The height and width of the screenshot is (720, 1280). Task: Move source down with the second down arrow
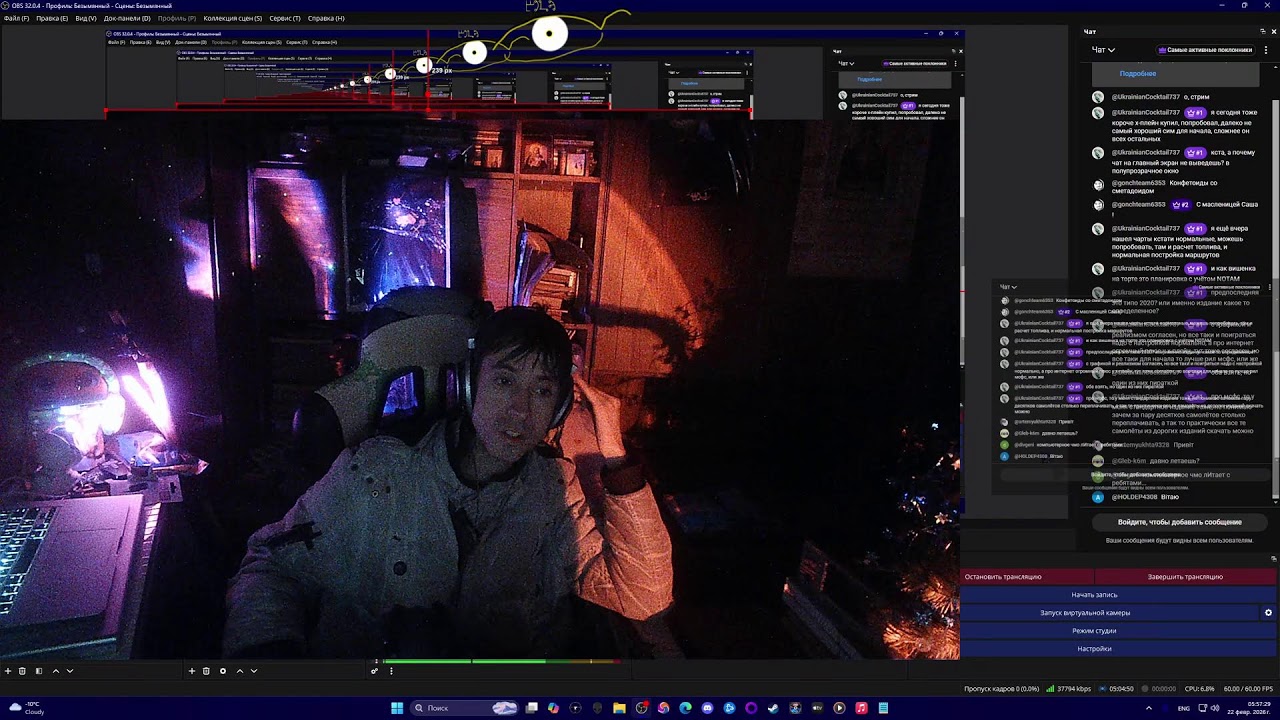click(254, 671)
